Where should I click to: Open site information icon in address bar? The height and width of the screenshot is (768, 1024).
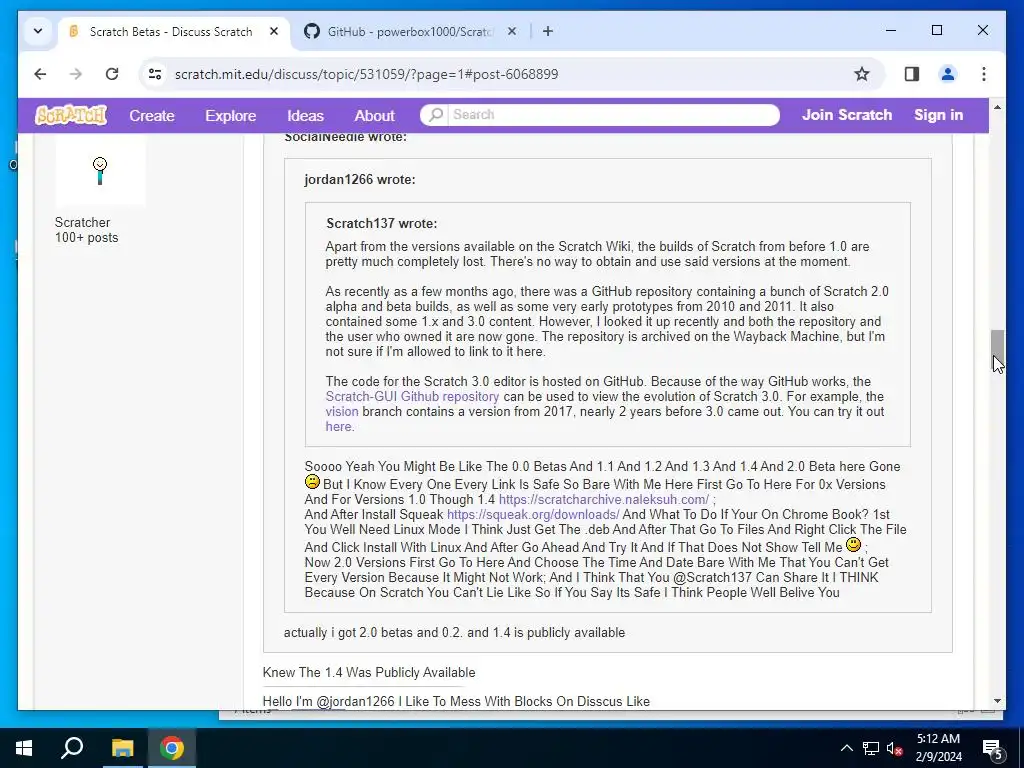tap(155, 74)
